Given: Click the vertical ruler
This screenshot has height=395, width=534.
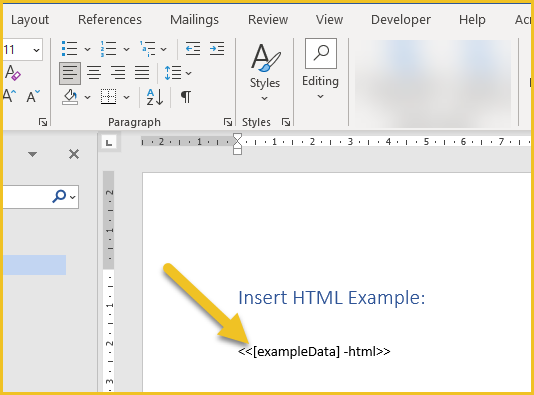Looking at the screenshot, I should coord(109,281).
